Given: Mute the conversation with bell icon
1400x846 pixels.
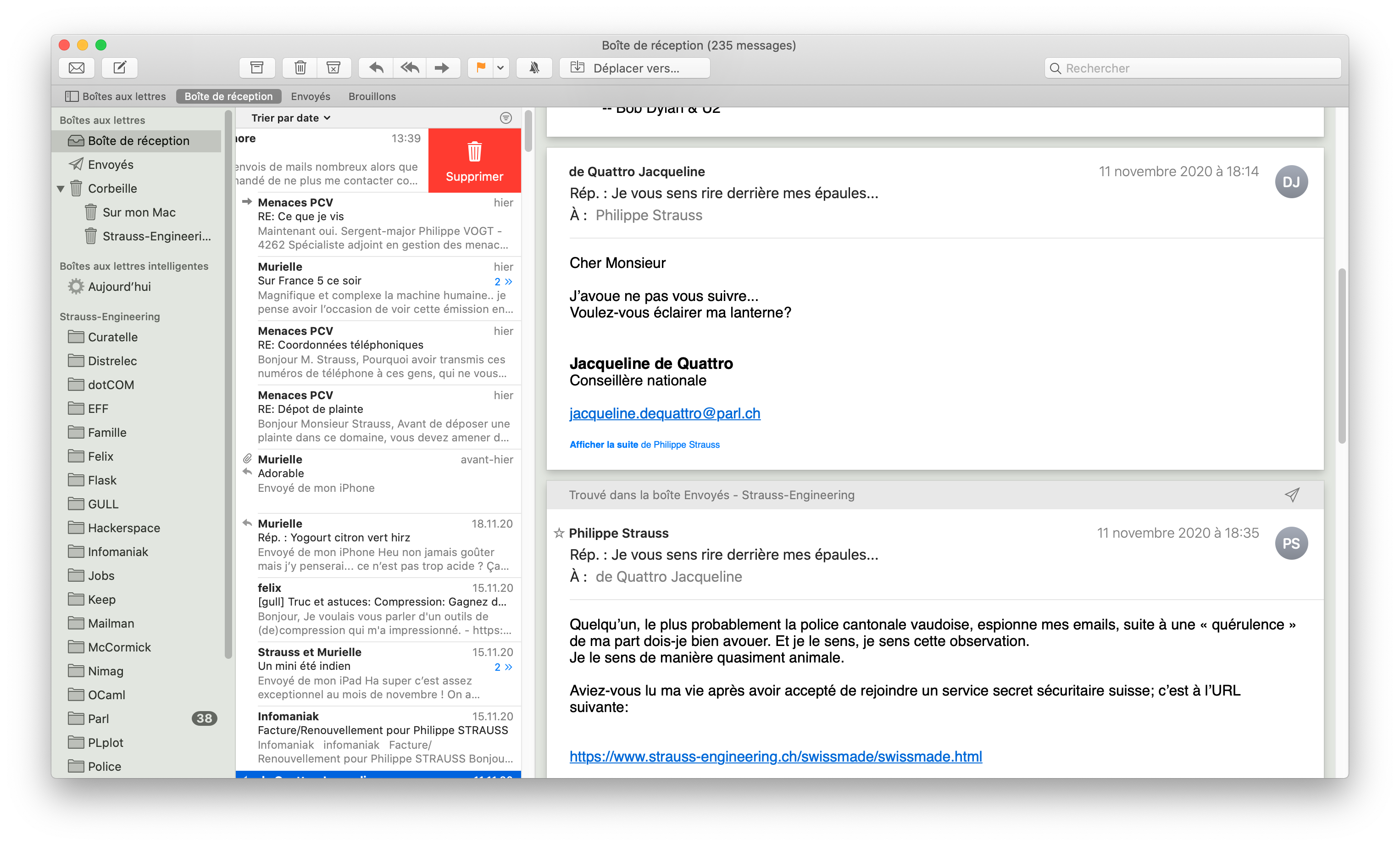Looking at the screenshot, I should [x=534, y=68].
